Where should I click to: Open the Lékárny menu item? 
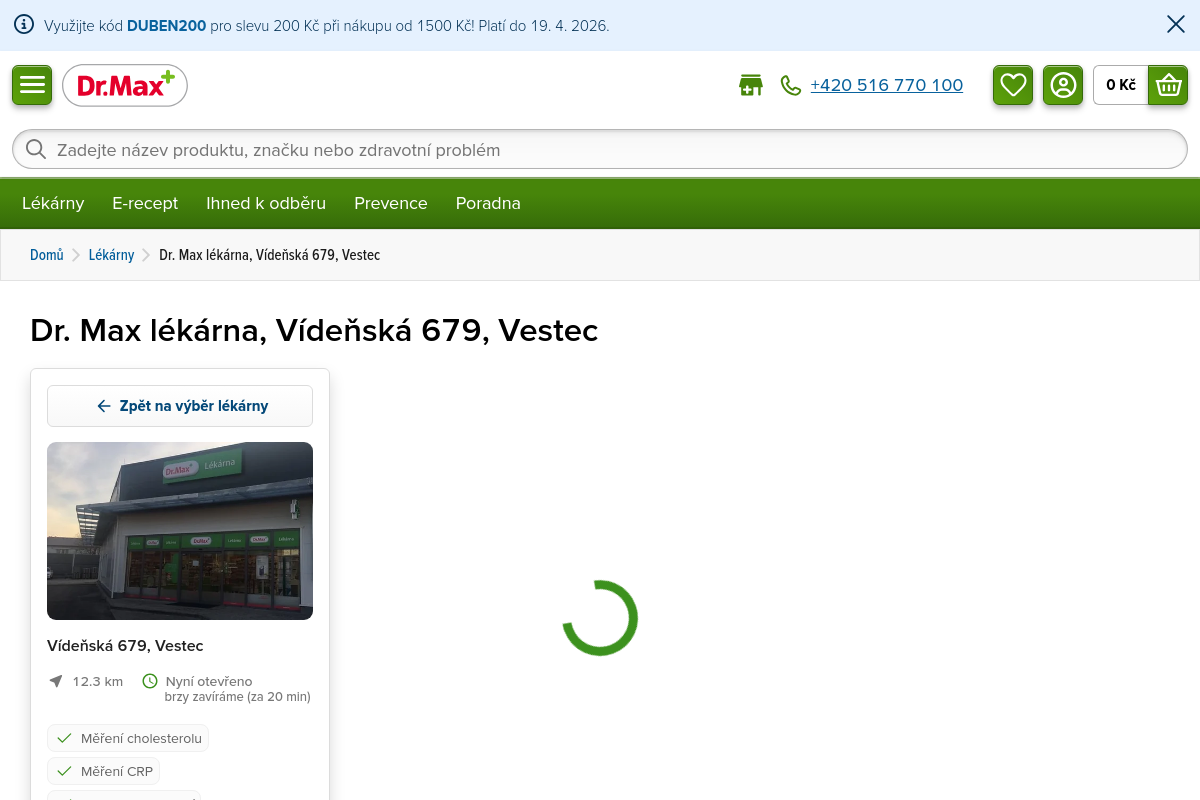point(53,204)
